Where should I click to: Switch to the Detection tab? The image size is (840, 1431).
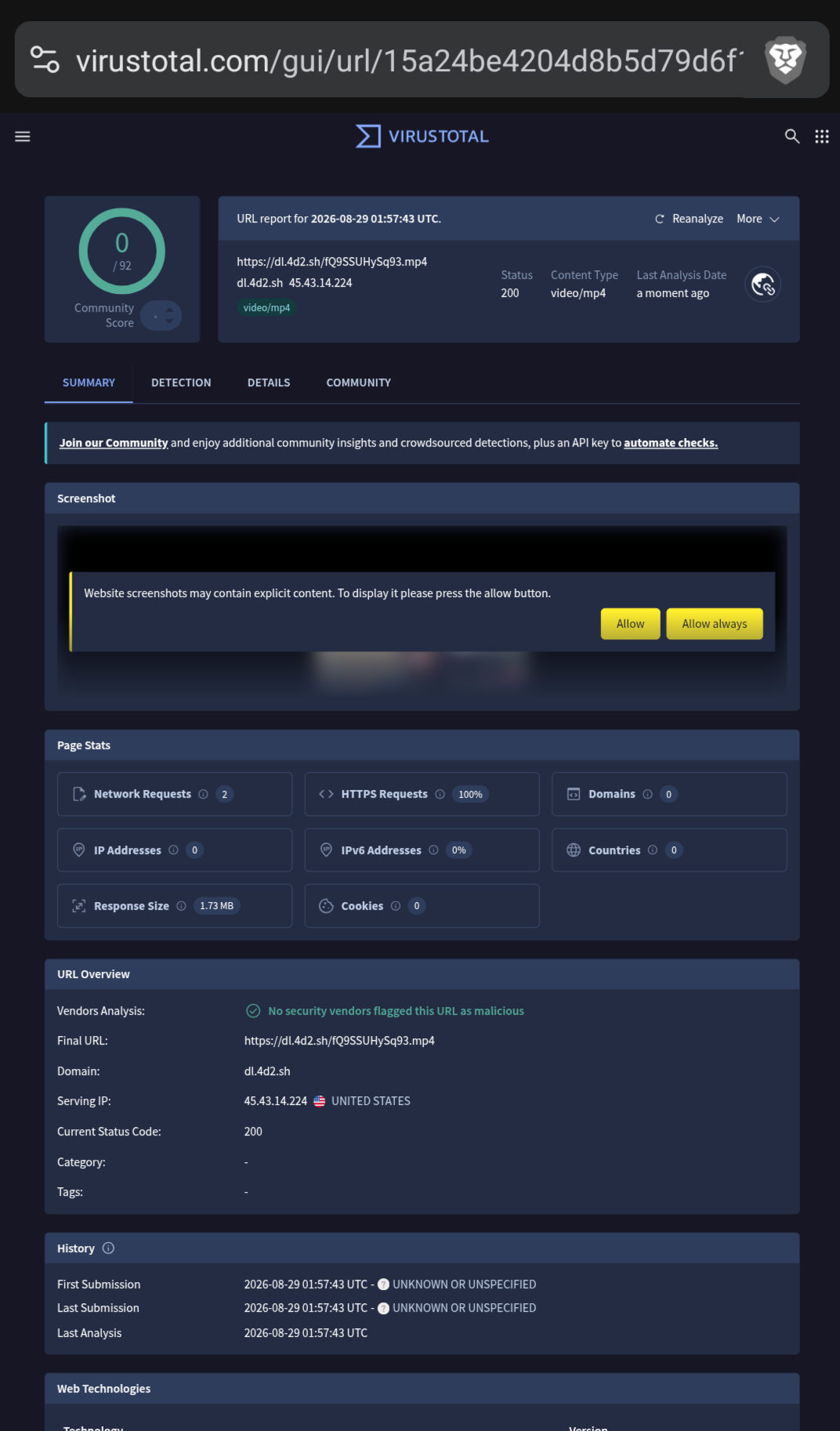pos(181,383)
